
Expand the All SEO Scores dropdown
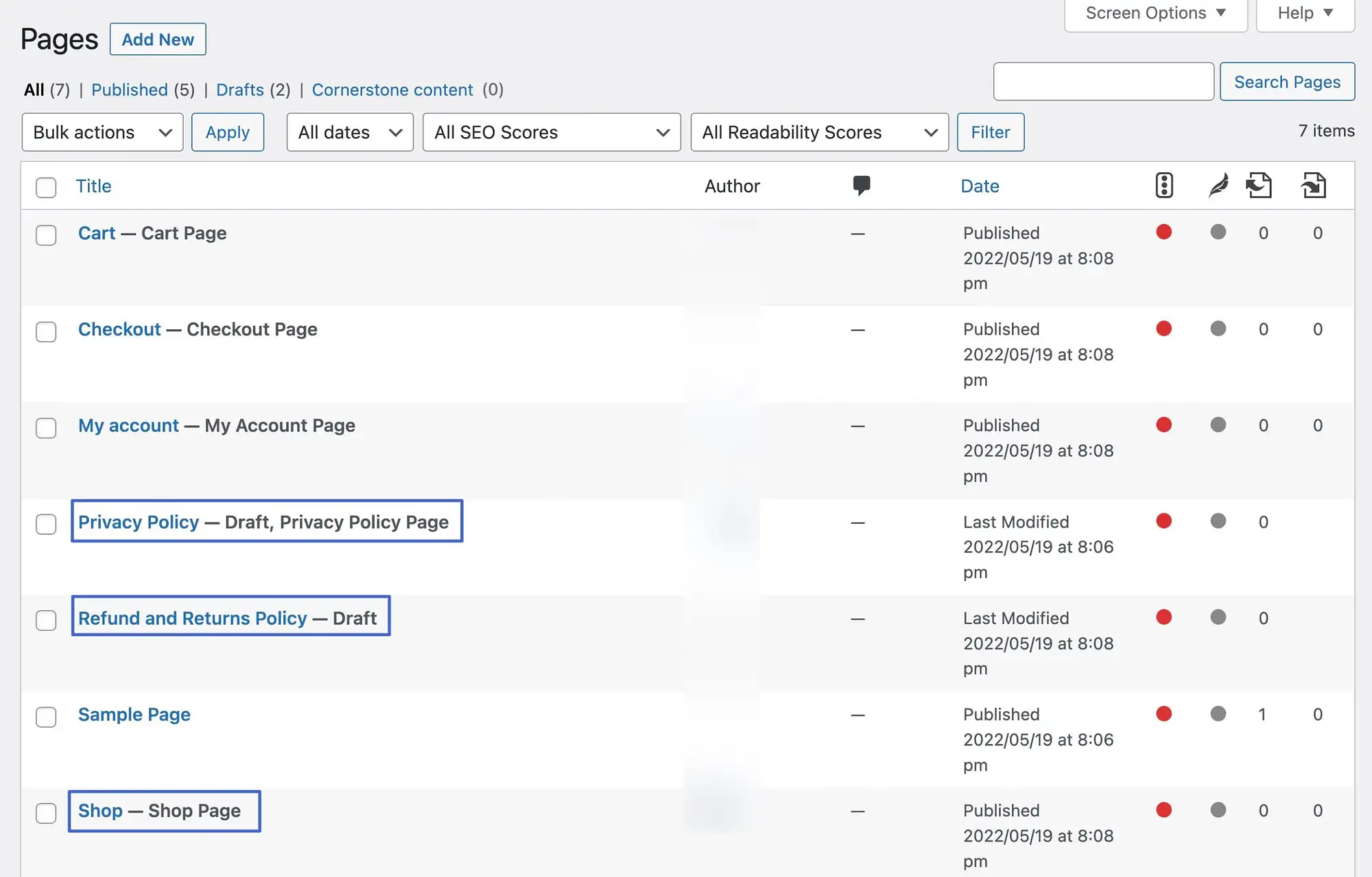552,132
